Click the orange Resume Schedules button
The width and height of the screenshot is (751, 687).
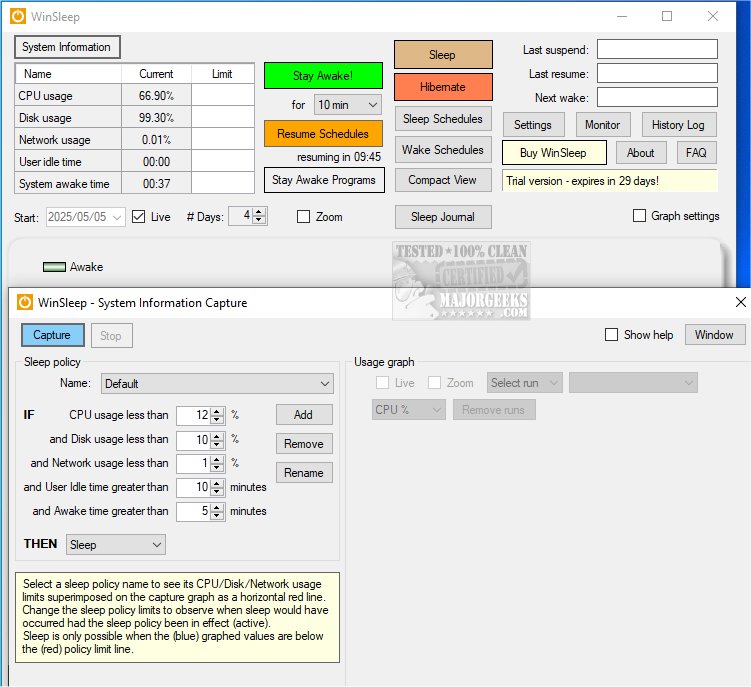tap(323, 134)
